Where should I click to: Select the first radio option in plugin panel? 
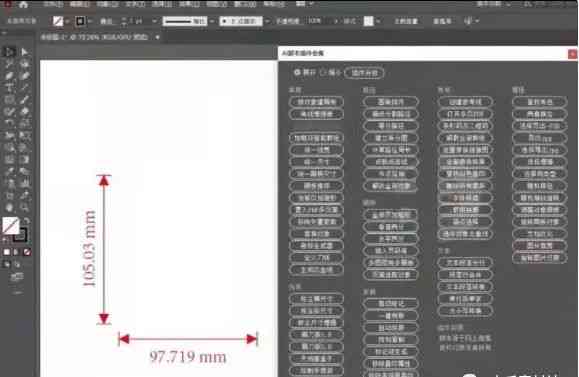(x=297, y=72)
